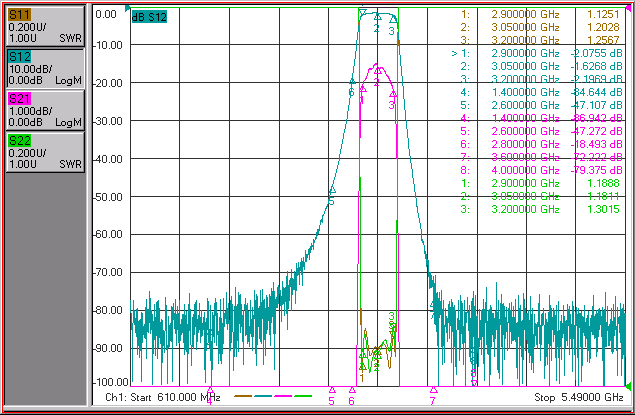The height and width of the screenshot is (415, 635).
Task: Click pink marker 7 triangle on bottom axis
Action: tap(434, 390)
